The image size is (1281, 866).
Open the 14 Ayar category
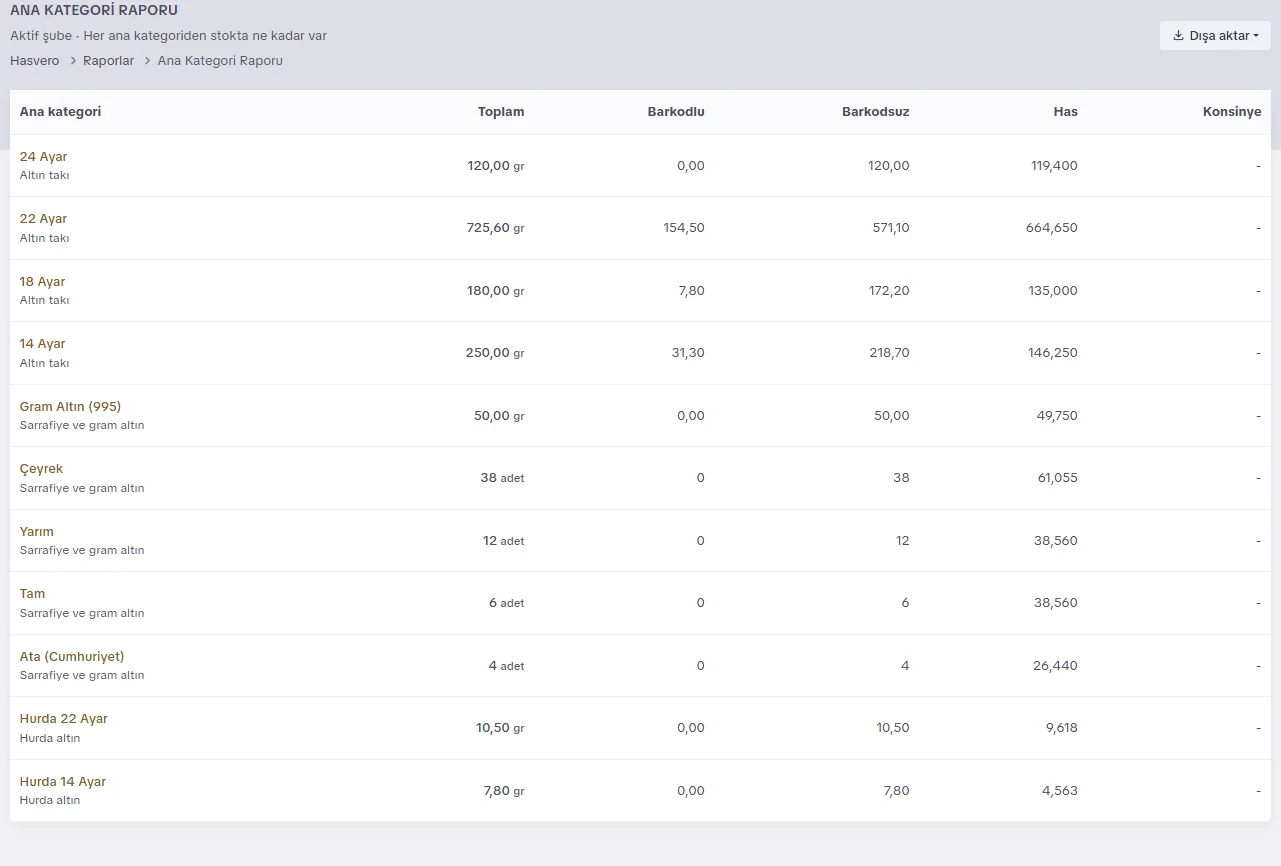tap(43, 344)
